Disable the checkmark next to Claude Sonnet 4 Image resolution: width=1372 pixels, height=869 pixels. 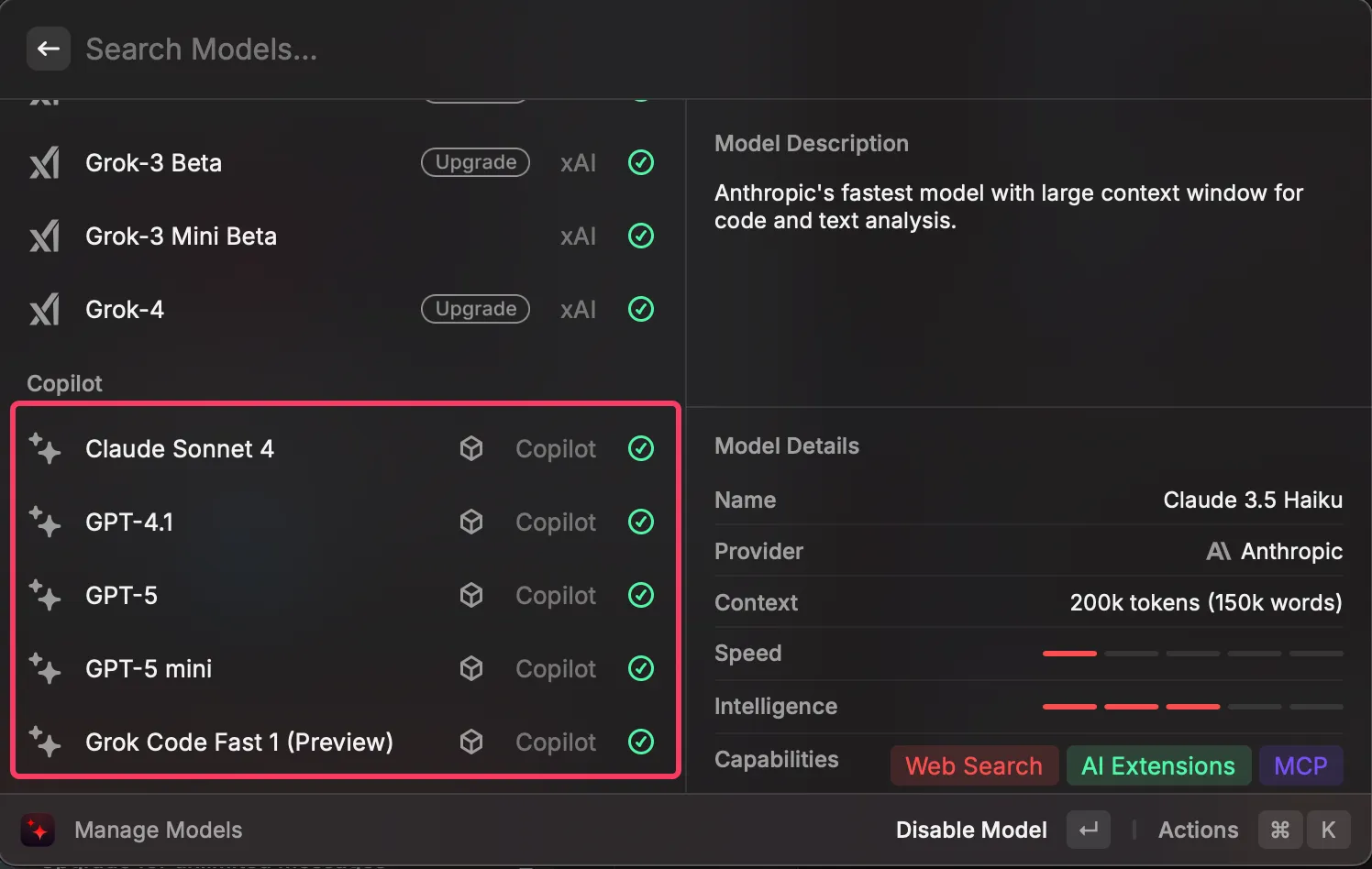click(641, 448)
